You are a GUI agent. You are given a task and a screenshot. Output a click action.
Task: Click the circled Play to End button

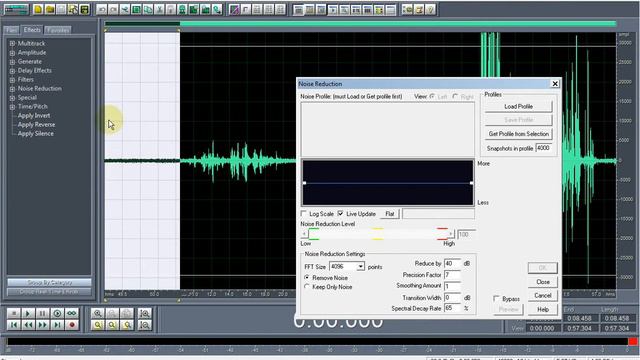57,313
